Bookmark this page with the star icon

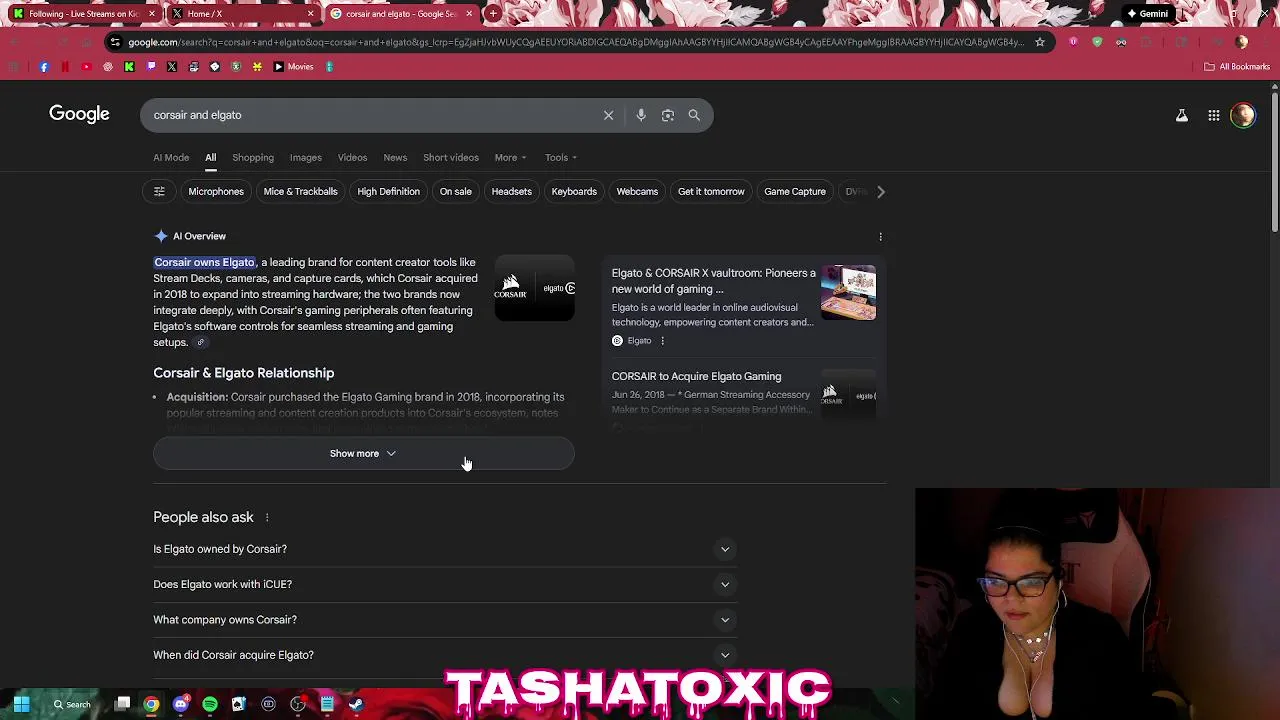coord(1040,42)
